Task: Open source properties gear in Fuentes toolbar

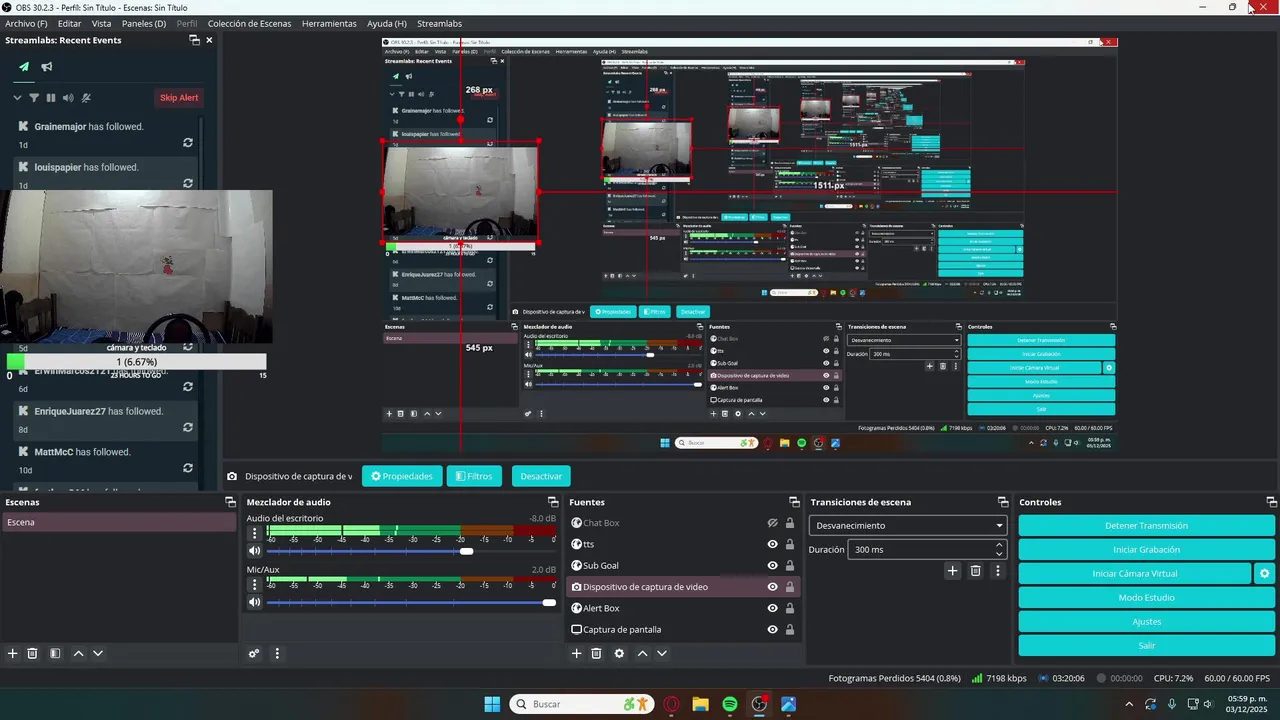Action: tap(619, 653)
